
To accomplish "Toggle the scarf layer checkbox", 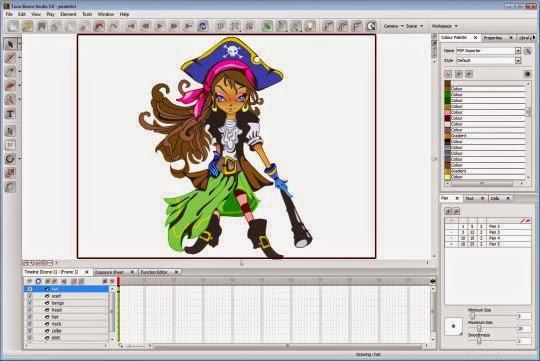I will tap(30, 296).
